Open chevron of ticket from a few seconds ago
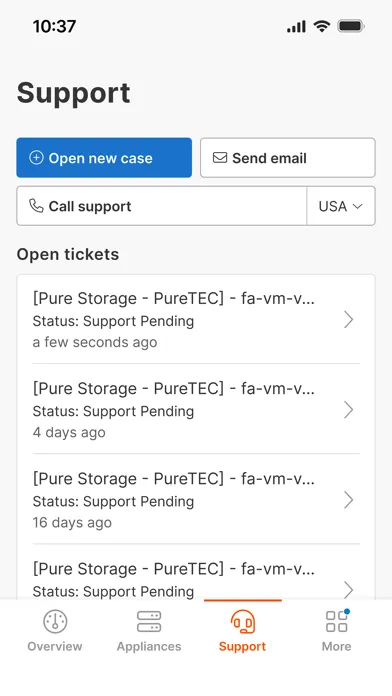Screen dimensions: 392x696 349,320
